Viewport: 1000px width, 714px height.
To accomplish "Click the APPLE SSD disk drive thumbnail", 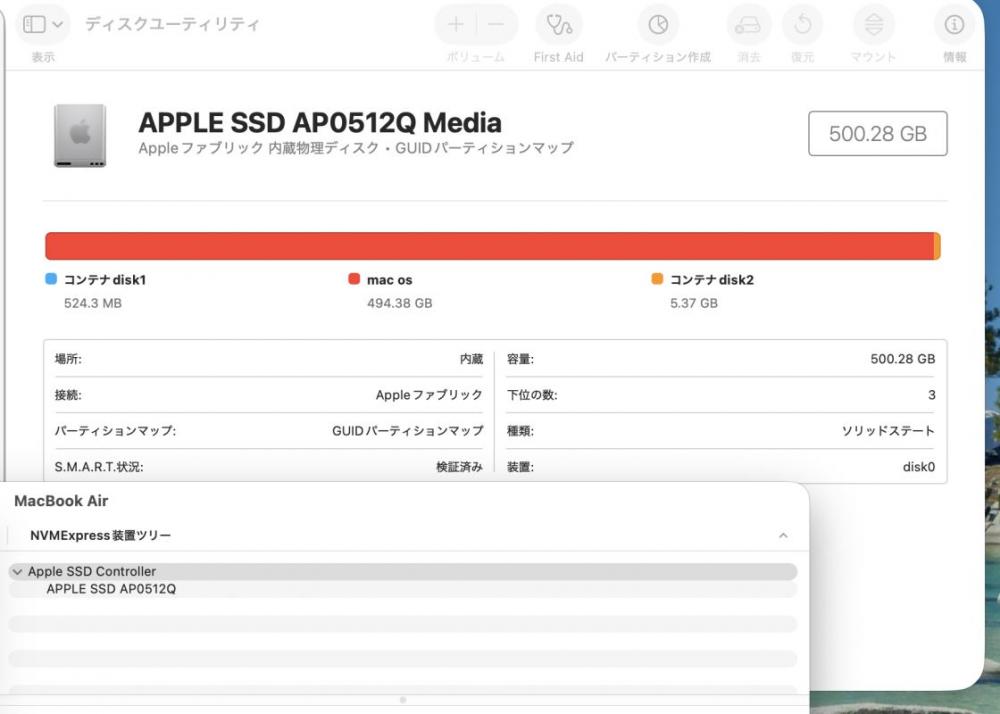I will (x=80, y=135).
